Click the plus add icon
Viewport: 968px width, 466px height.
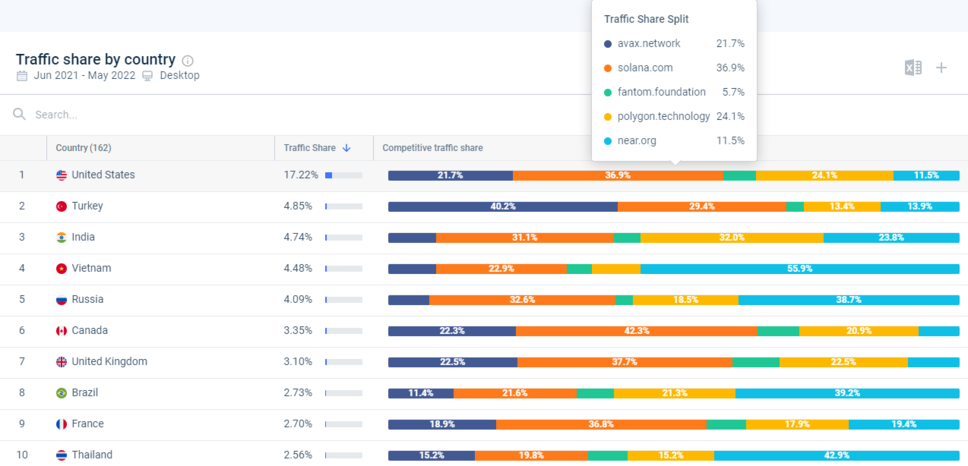(x=941, y=68)
